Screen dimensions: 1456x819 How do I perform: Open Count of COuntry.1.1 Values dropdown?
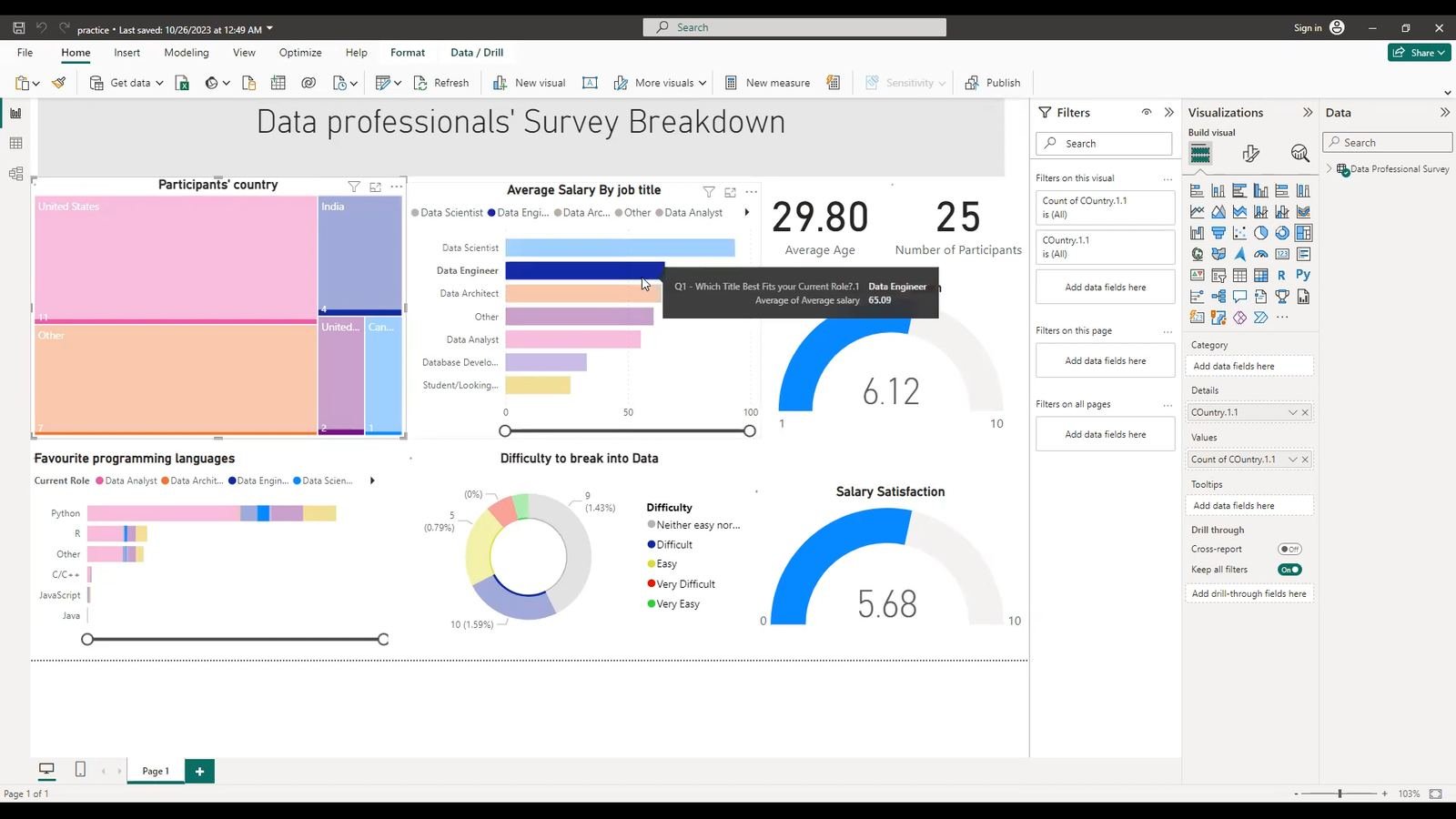pos(1292,460)
